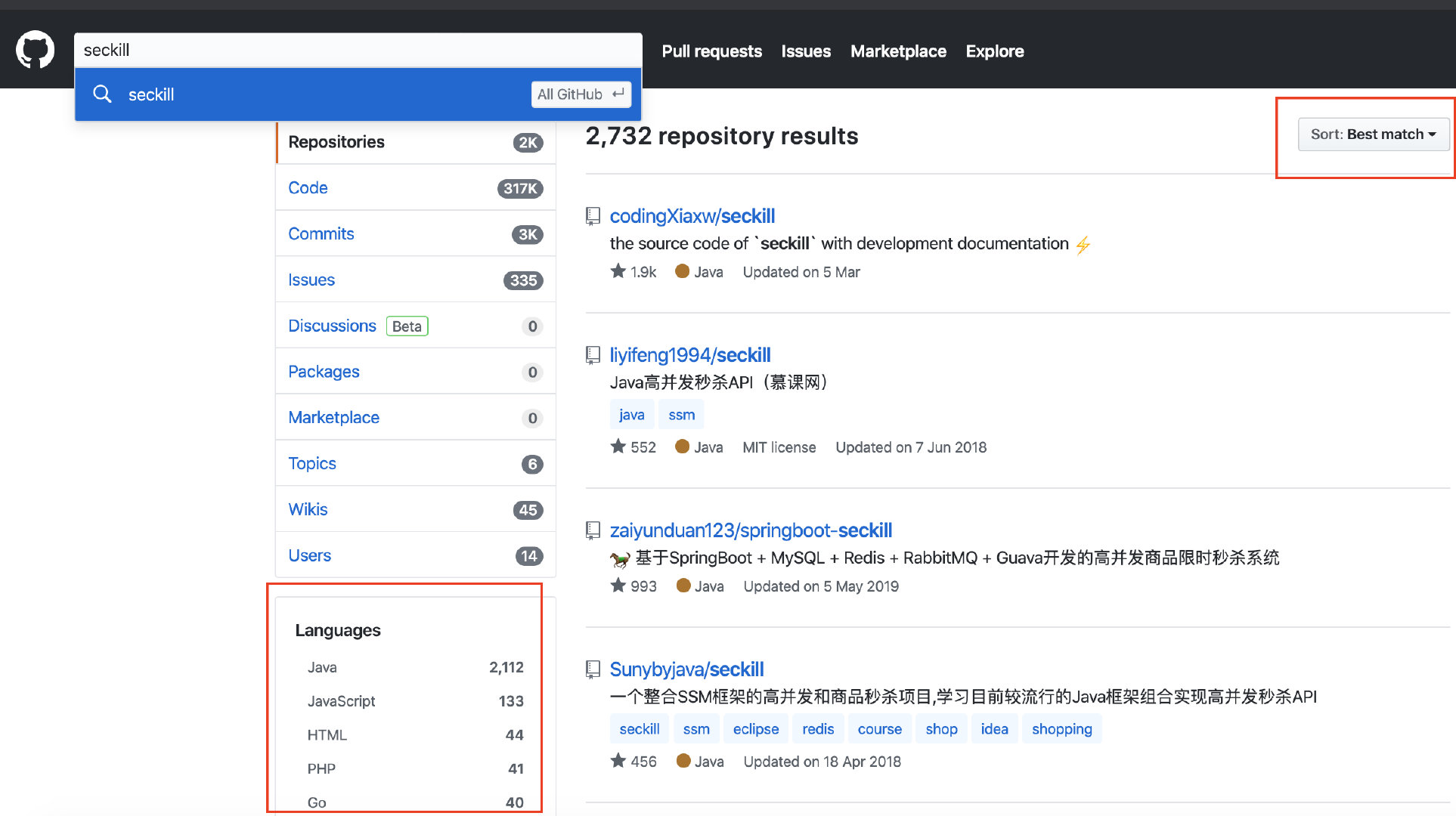Click in the seckill search input field
Screen dimensions: 1456x816
point(358,50)
